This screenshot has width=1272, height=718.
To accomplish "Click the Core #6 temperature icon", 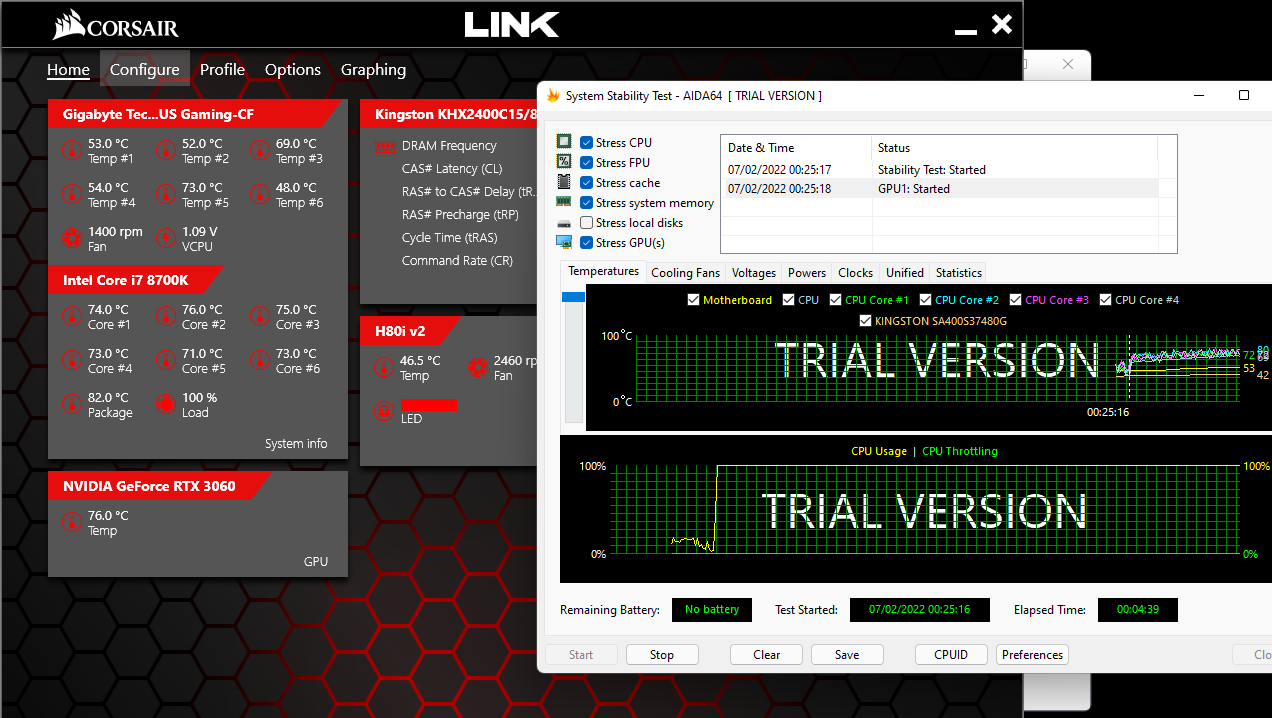I will pyautogui.click(x=260, y=360).
